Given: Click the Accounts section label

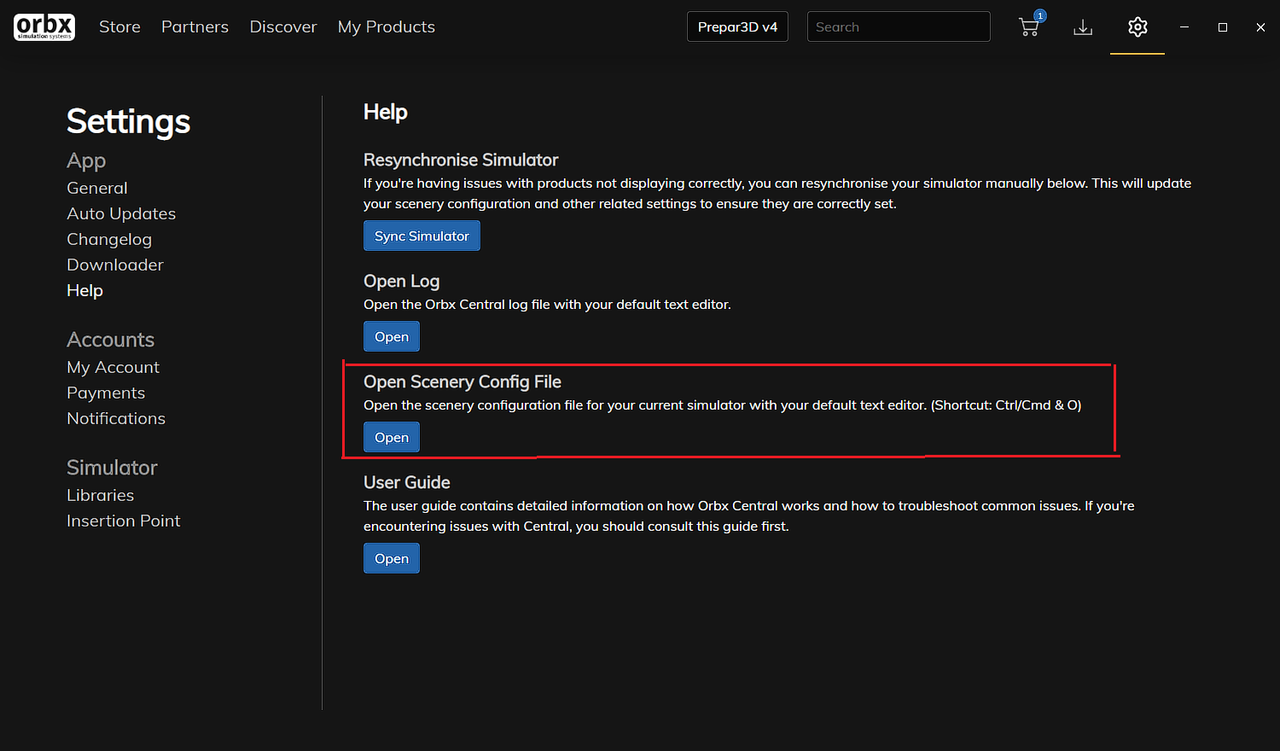Looking at the screenshot, I should (x=111, y=340).
